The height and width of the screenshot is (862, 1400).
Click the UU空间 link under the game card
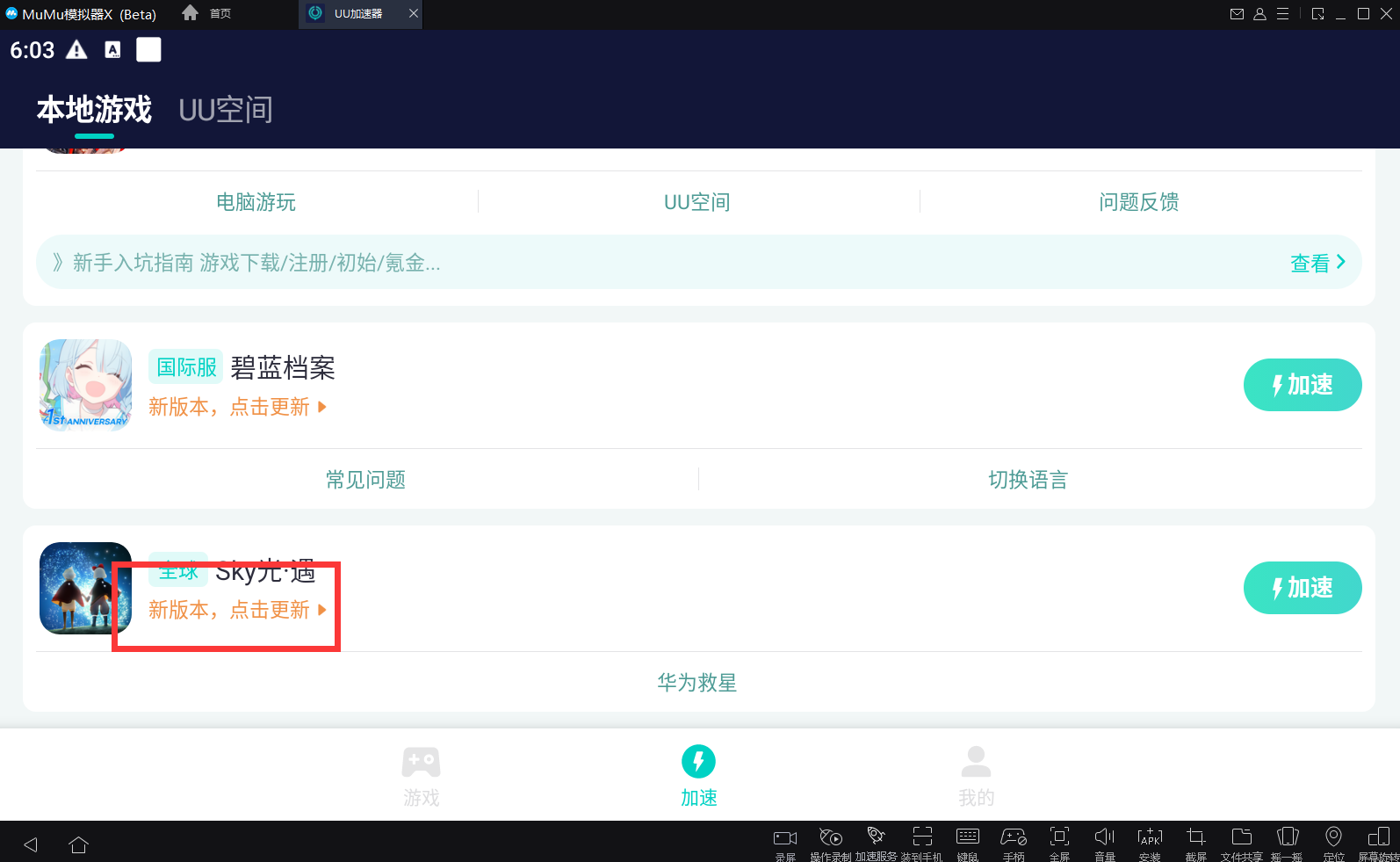click(x=697, y=202)
